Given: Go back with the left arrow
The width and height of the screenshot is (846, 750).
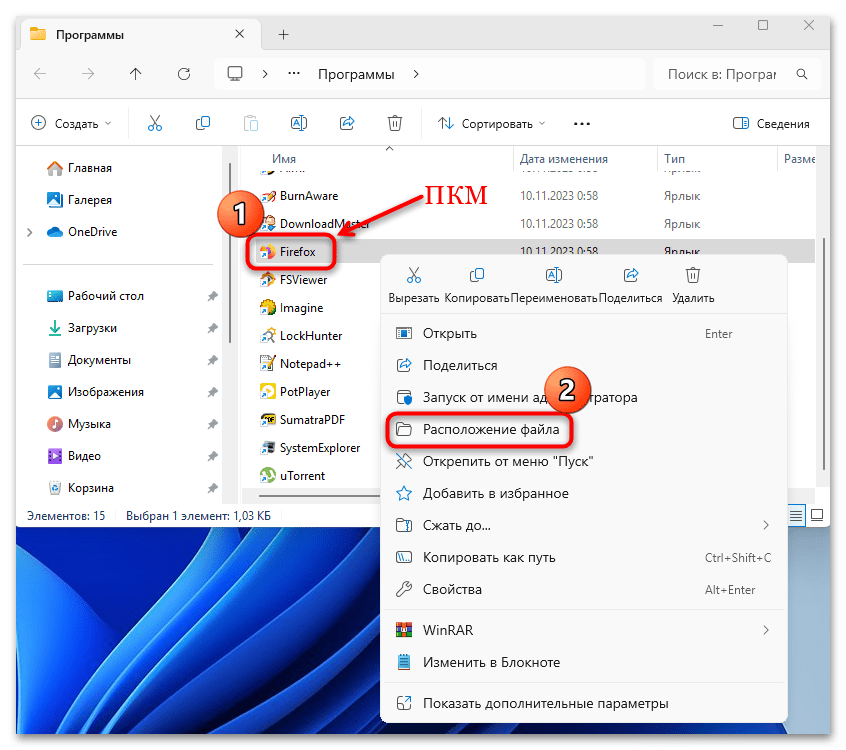Looking at the screenshot, I should coord(40,74).
